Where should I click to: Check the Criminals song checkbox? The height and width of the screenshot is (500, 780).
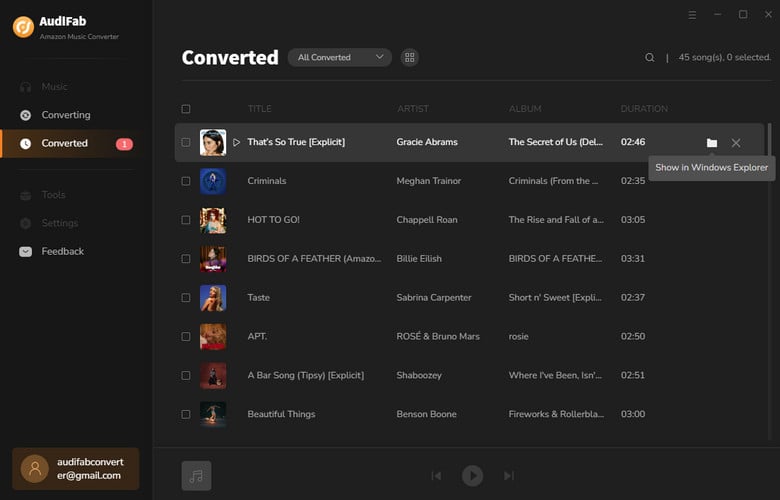[186, 181]
